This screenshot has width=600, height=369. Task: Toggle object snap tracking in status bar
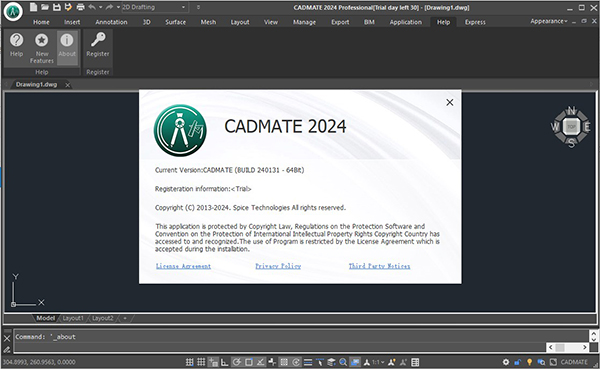261,362
